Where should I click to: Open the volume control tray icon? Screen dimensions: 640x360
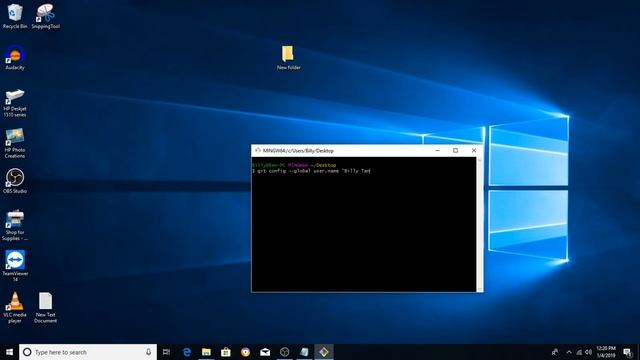(x=589, y=352)
